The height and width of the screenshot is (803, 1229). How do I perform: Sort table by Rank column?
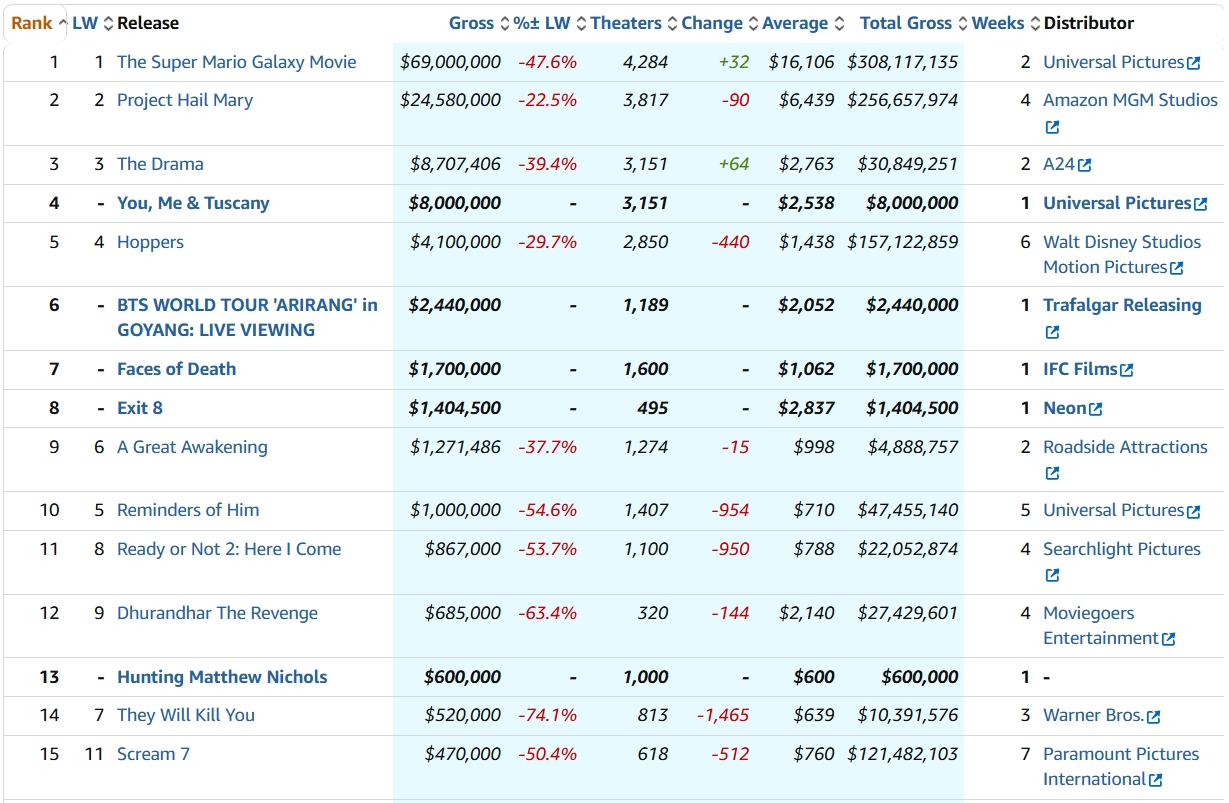tap(32, 23)
